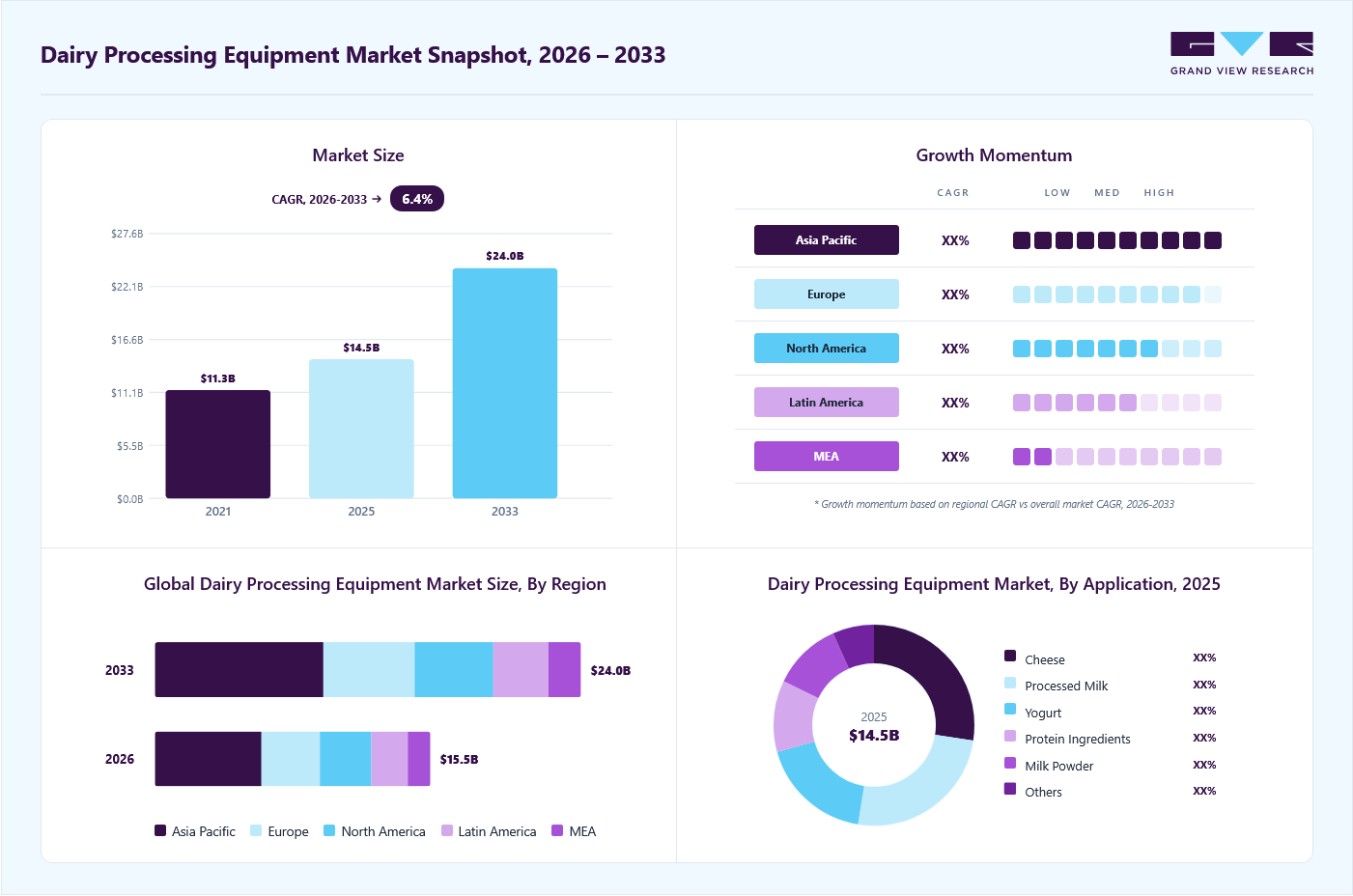The width and height of the screenshot is (1353, 896).
Task: Click North America legend swatch in region chart
Action: point(329,830)
